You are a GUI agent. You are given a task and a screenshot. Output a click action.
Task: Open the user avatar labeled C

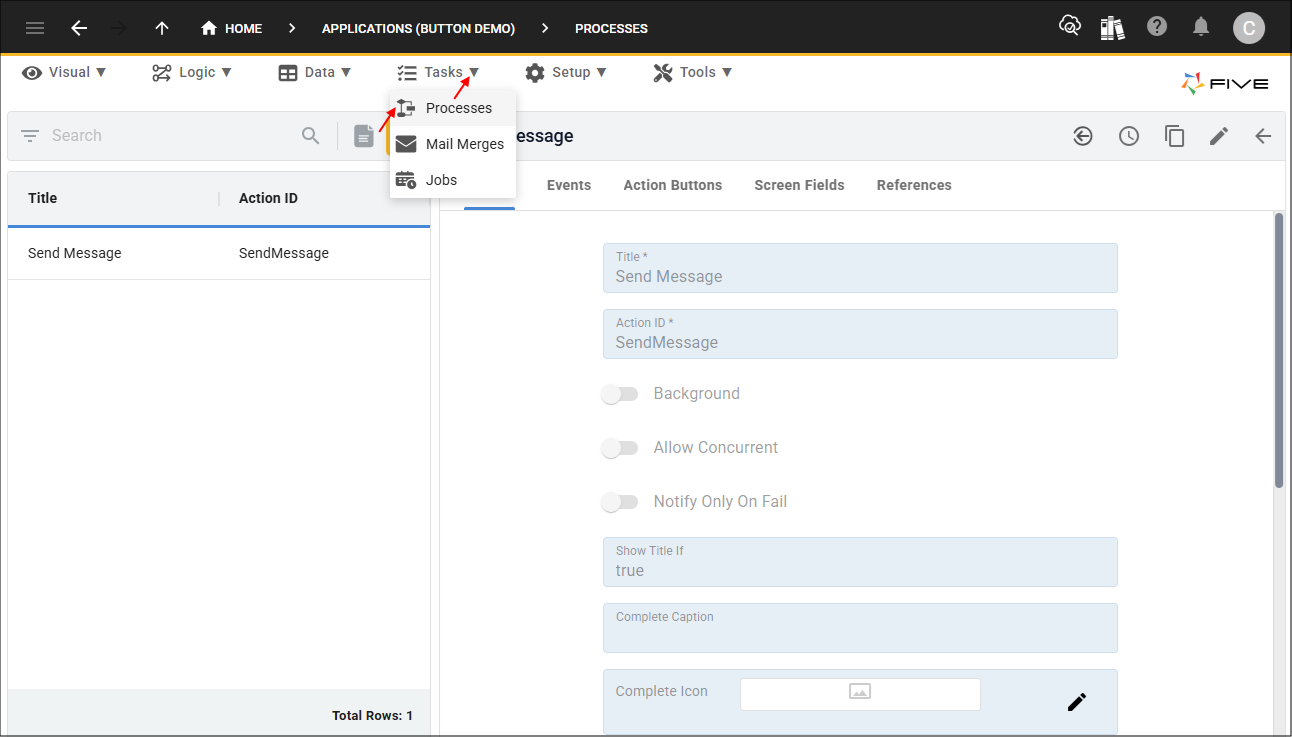[1248, 28]
